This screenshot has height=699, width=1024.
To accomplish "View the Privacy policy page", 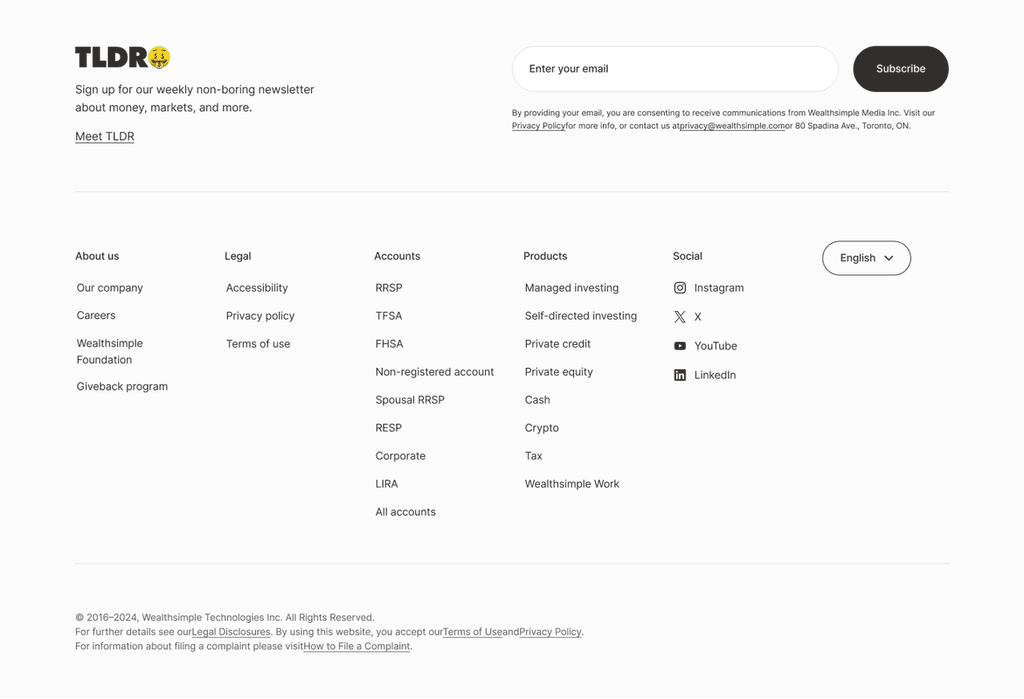I will (259, 315).
